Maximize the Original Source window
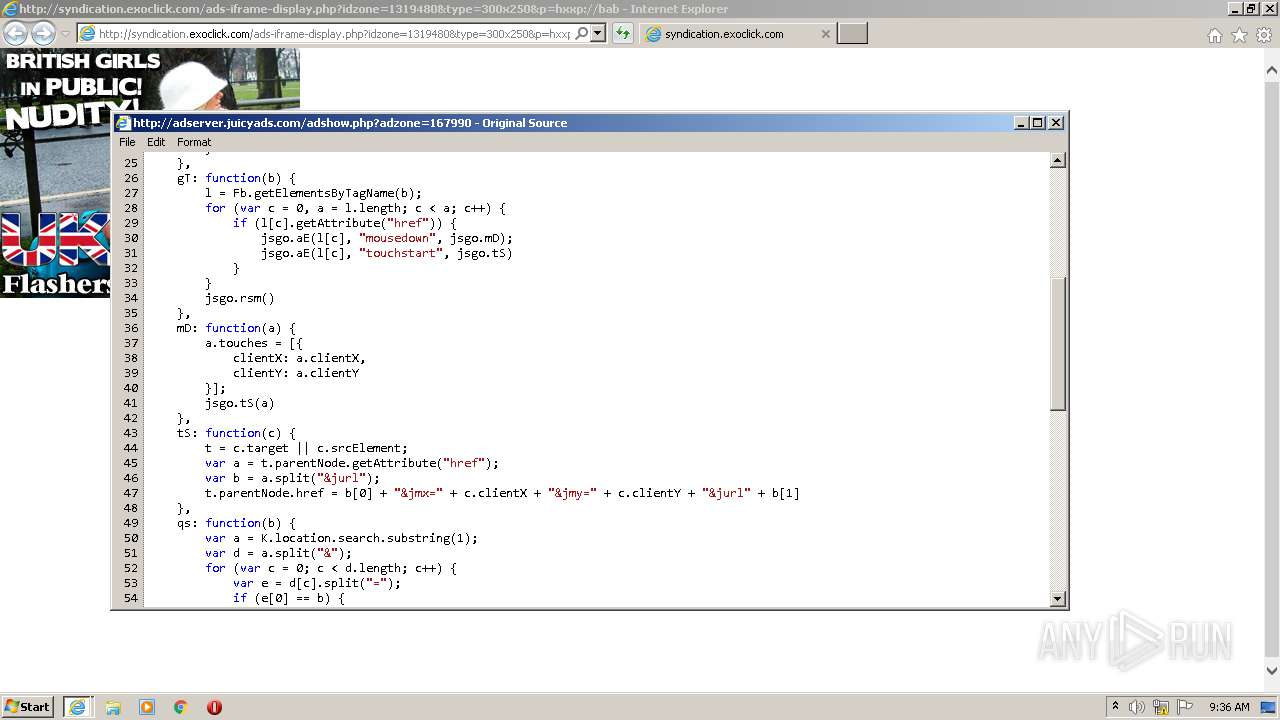The height and width of the screenshot is (720, 1280). coord(1038,122)
